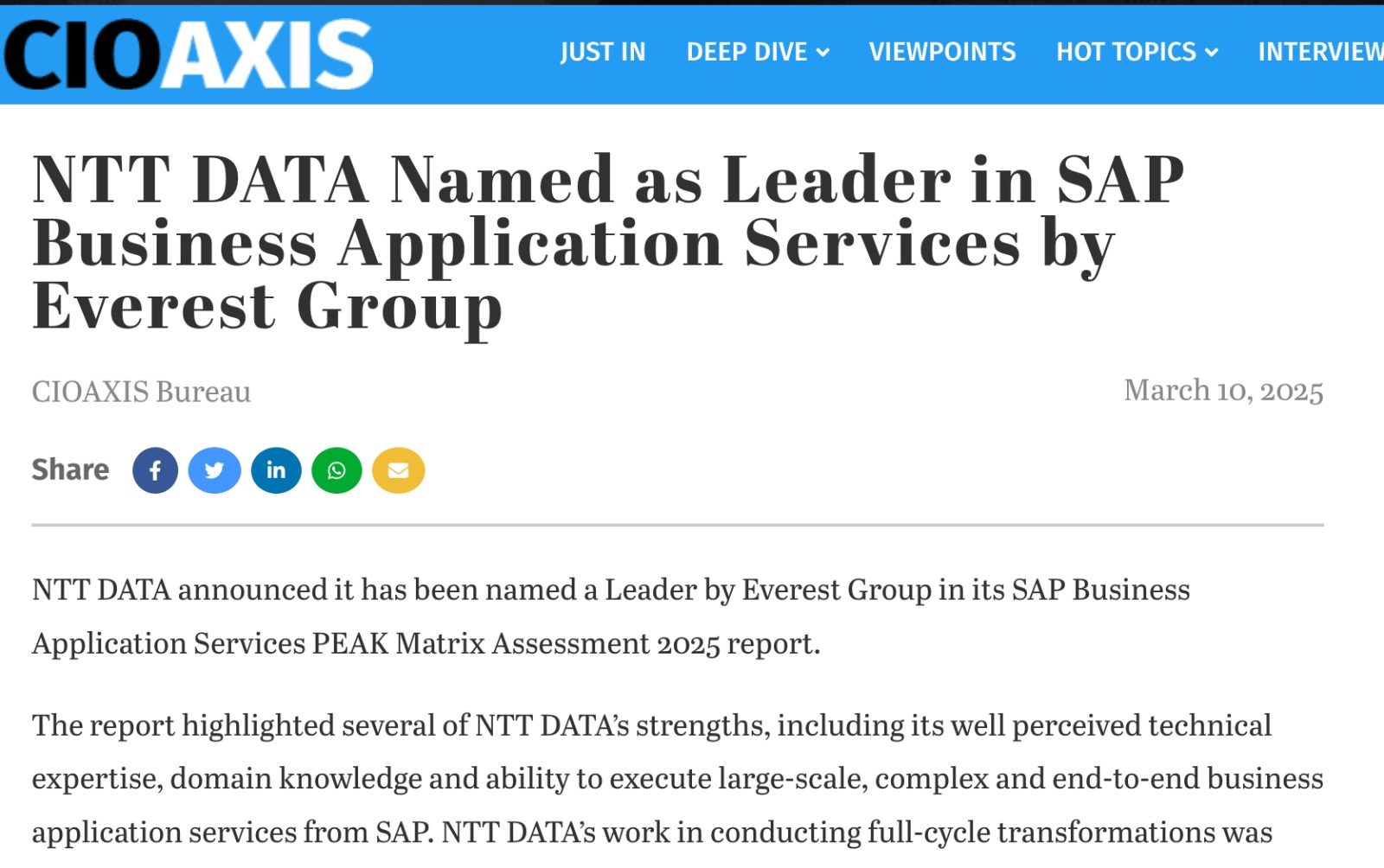Click the horizontal divider below share icons
Screen dimensions: 1384x868
[x=677, y=525]
